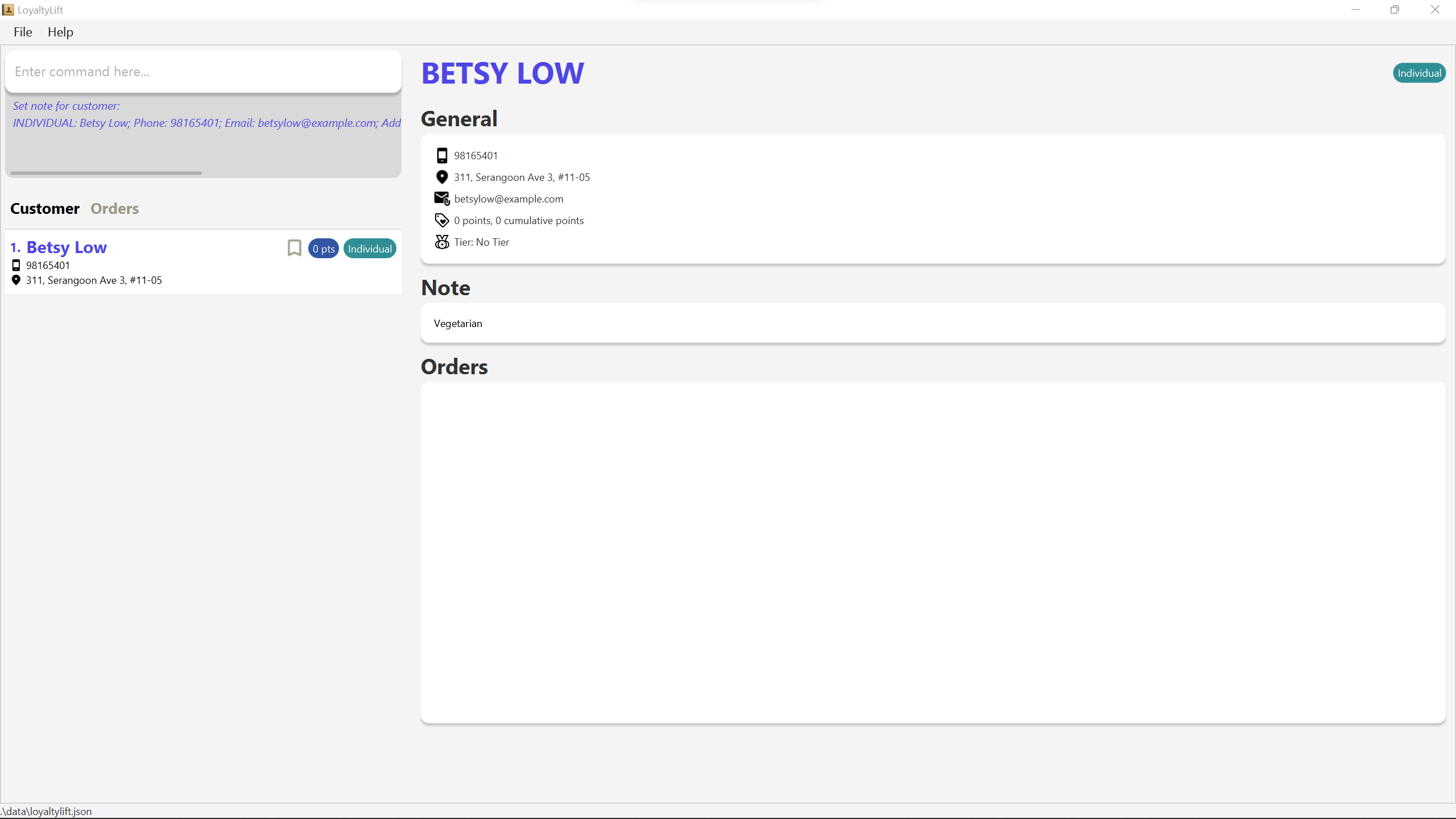The width and height of the screenshot is (1456, 819).
Task: Minimize the LoyaltyLift window
Action: 1355,10
